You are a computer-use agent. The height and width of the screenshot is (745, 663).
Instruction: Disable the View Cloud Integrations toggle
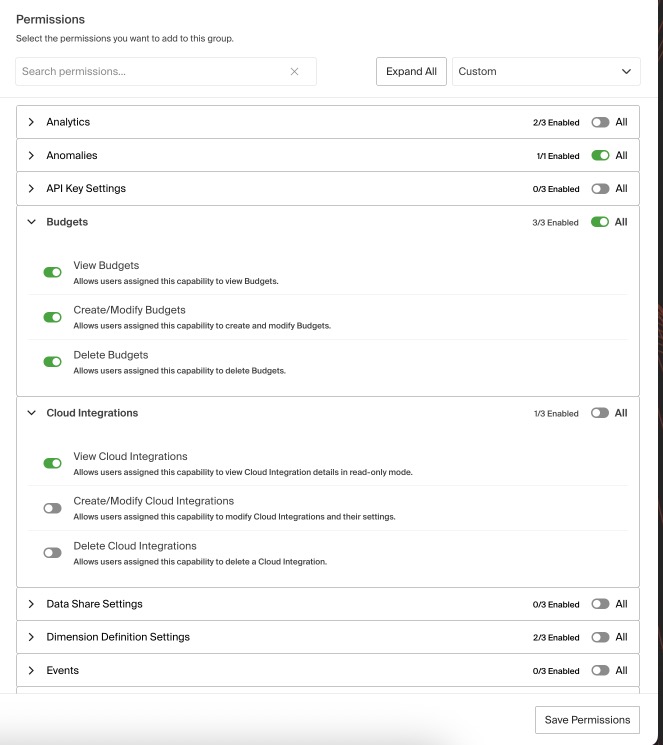pos(52,463)
